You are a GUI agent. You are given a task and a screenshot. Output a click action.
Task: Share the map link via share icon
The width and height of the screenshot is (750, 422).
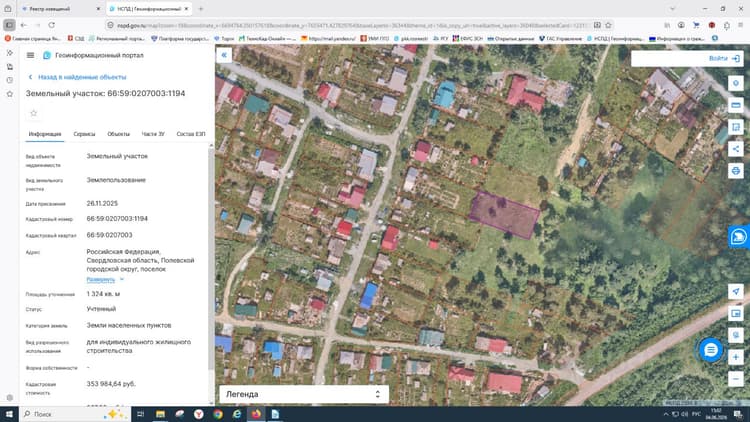pyautogui.click(x=736, y=149)
